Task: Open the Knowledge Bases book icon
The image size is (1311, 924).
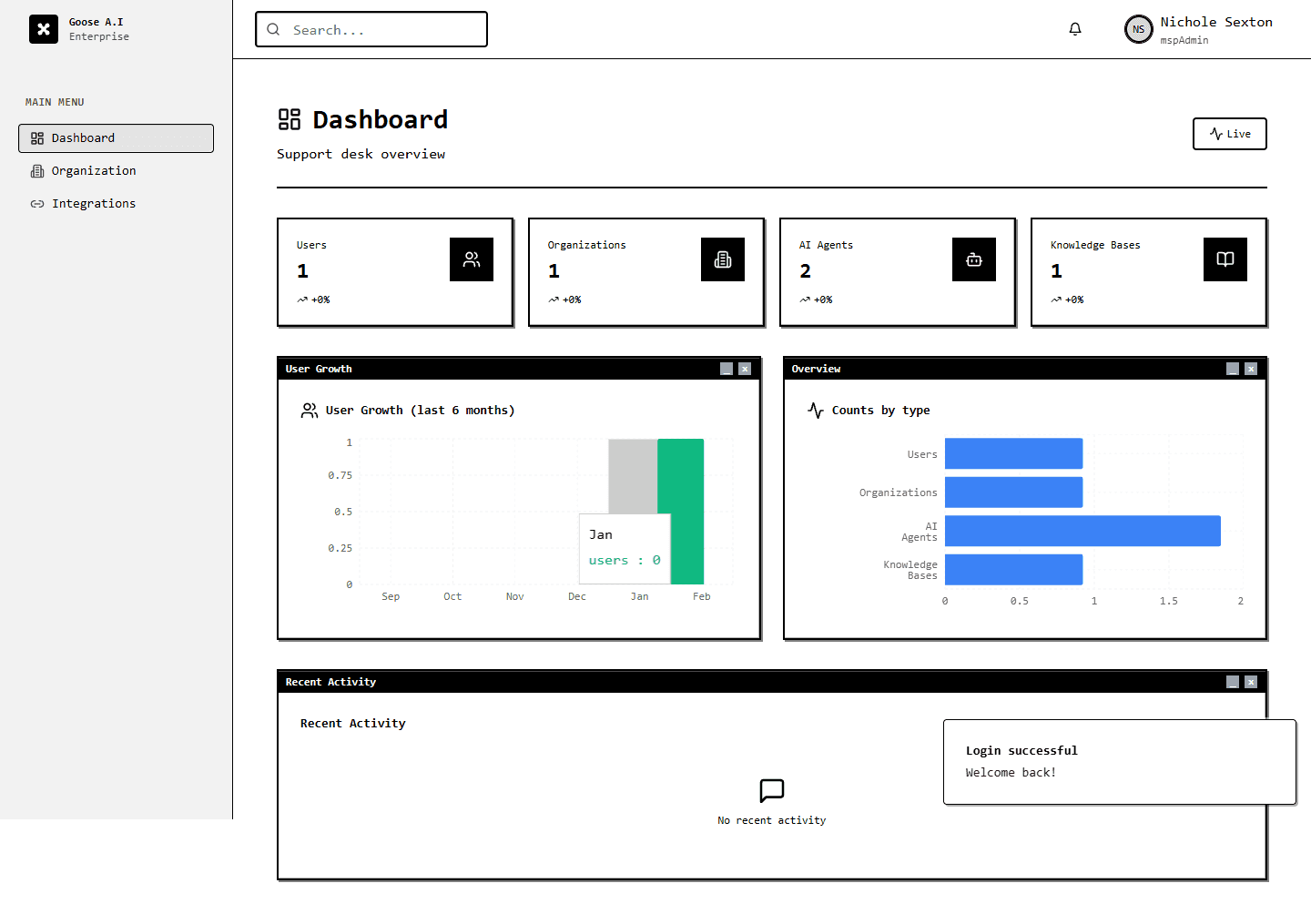Action: [1225, 259]
